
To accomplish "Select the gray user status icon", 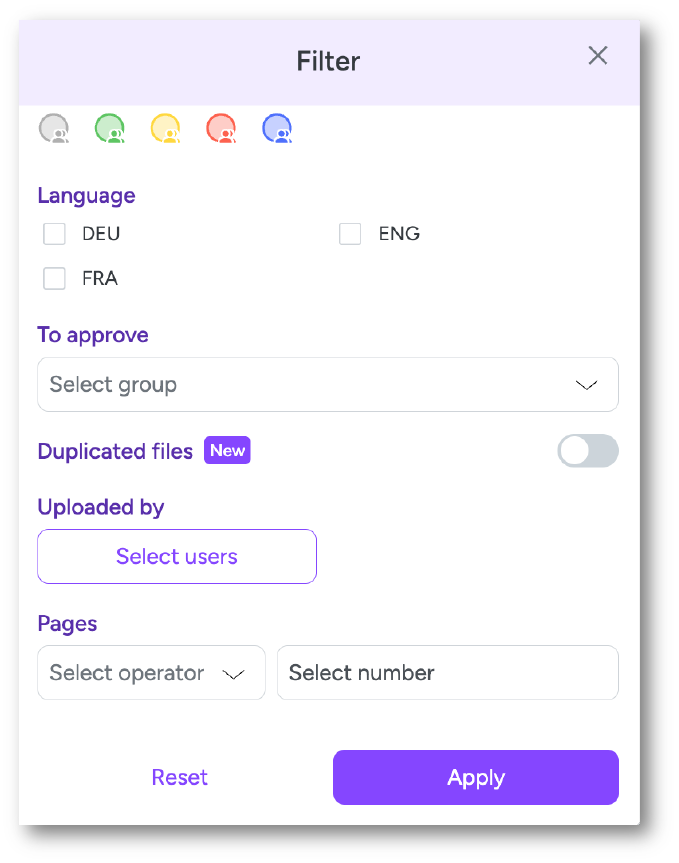I will tap(54, 128).
